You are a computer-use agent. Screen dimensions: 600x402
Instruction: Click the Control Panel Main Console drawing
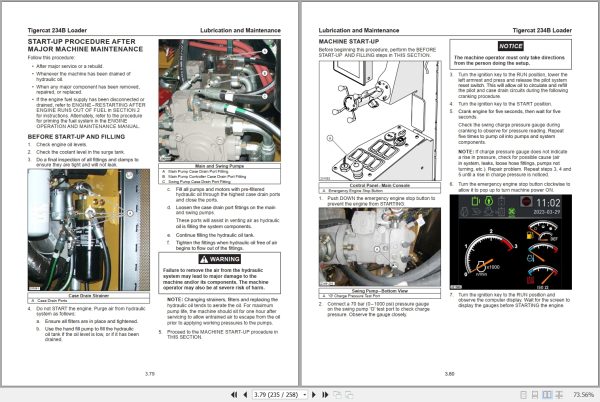[380, 121]
